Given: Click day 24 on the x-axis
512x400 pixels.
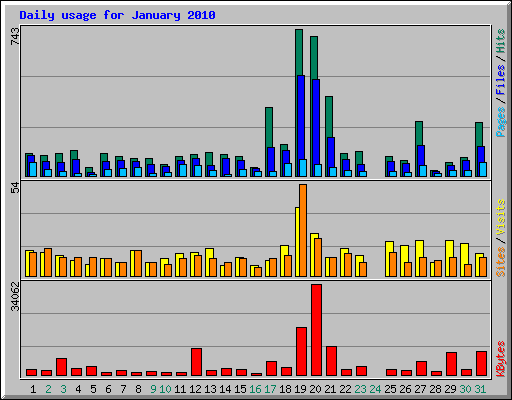Looking at the screenshot, I should click(x=375, y=389).
